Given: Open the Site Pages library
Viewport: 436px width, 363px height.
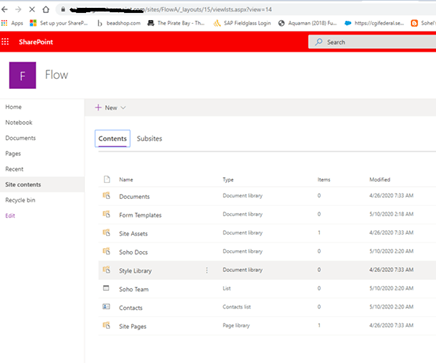Looking at the screenshot, I should pyautogui.click(x=133, y=327).
